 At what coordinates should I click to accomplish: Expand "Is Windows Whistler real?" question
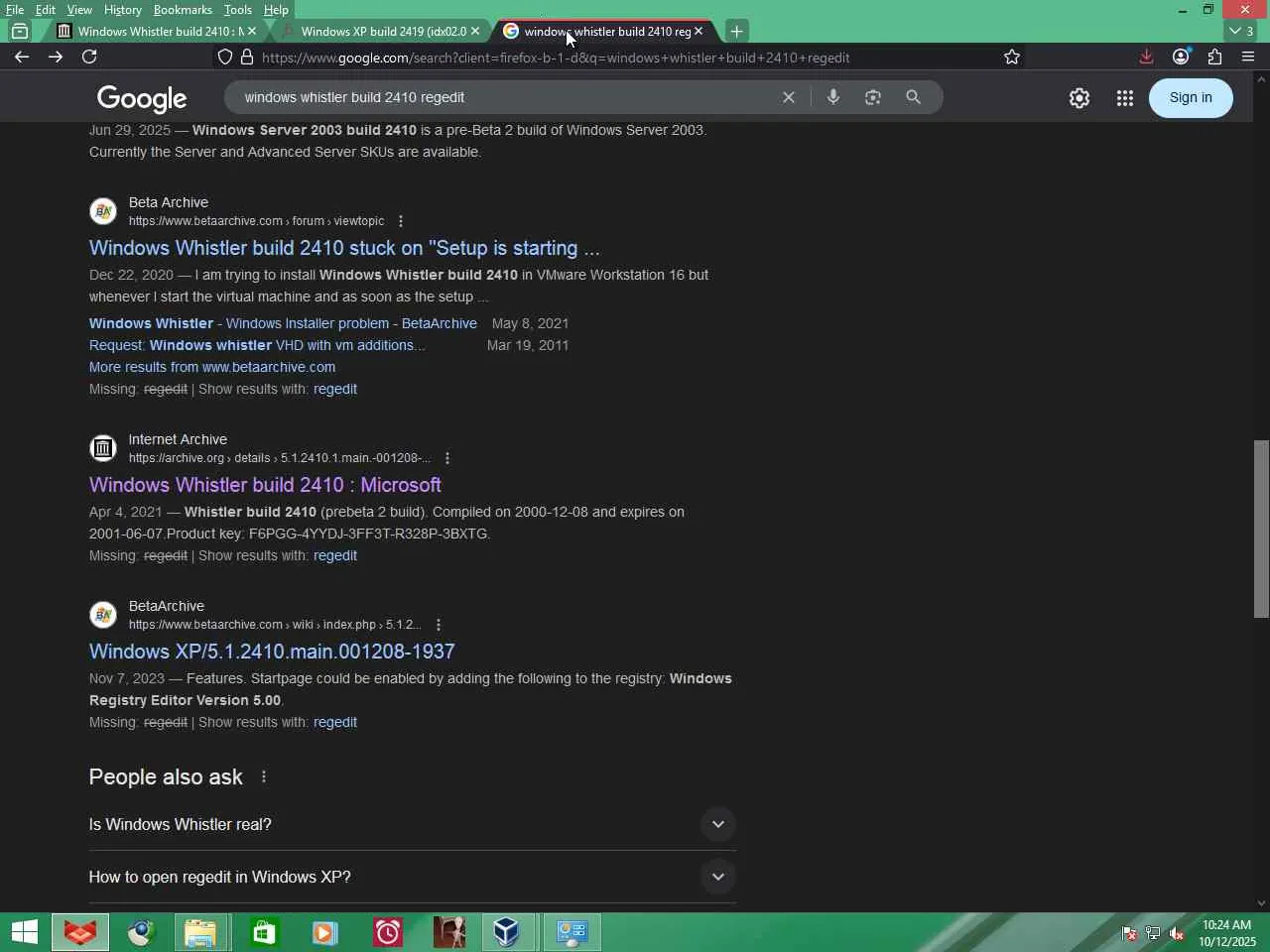tap(412, 824)
